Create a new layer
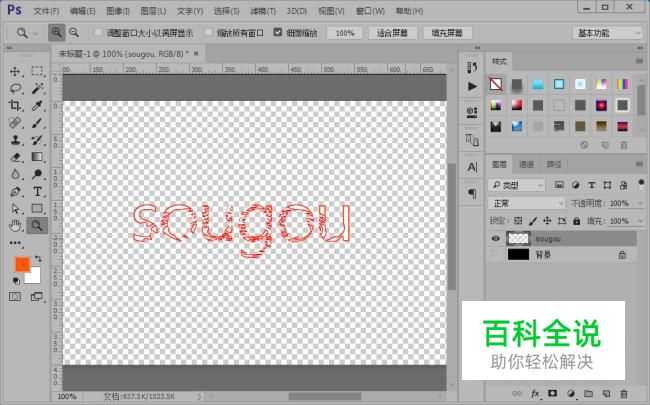Screen dimensions: 650x405 tap(606, 393)
